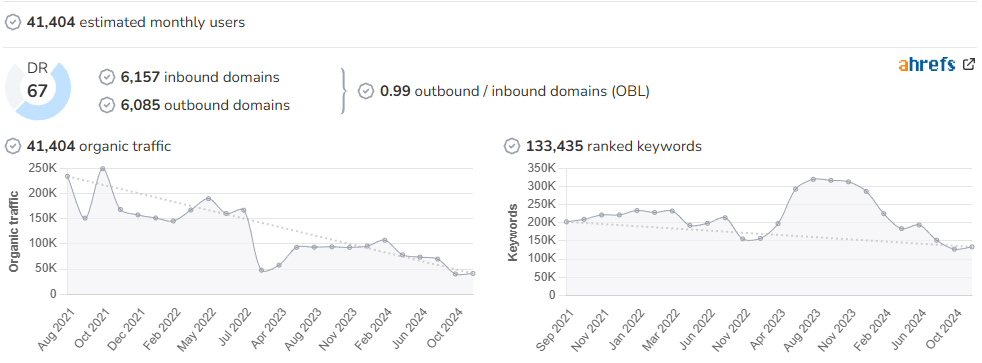Click Sep 2021 first point on keywords chart

tap(566, 222)
